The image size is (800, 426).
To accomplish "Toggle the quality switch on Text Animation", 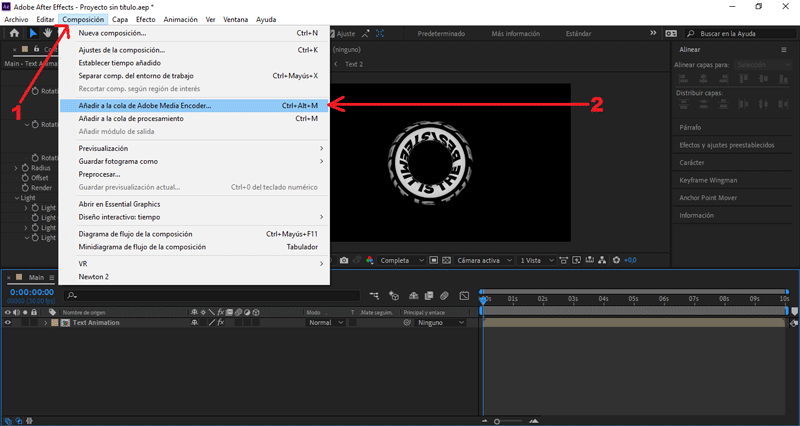I will click(212, 322).
